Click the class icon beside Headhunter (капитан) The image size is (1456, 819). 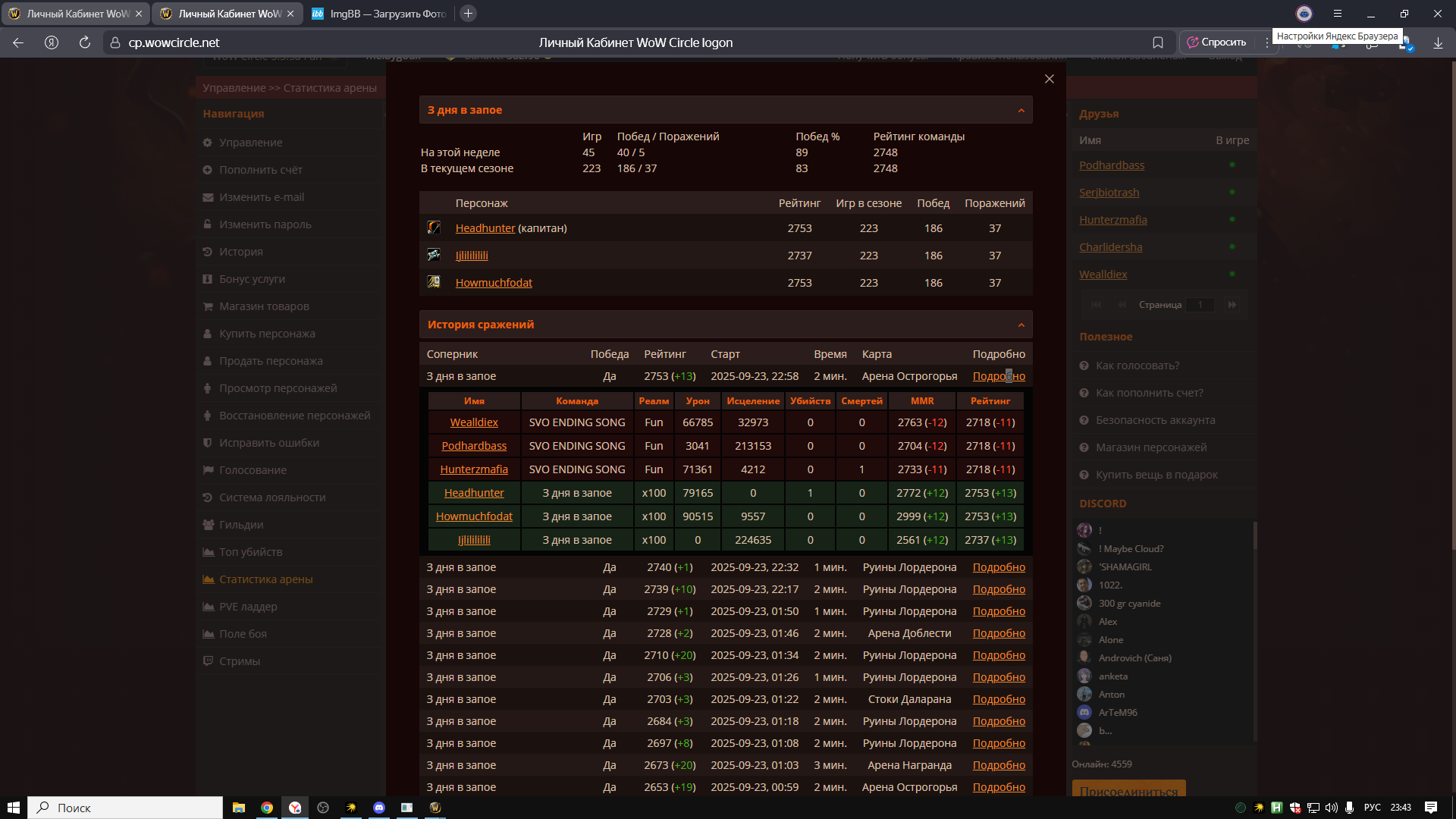coord(434,227)
